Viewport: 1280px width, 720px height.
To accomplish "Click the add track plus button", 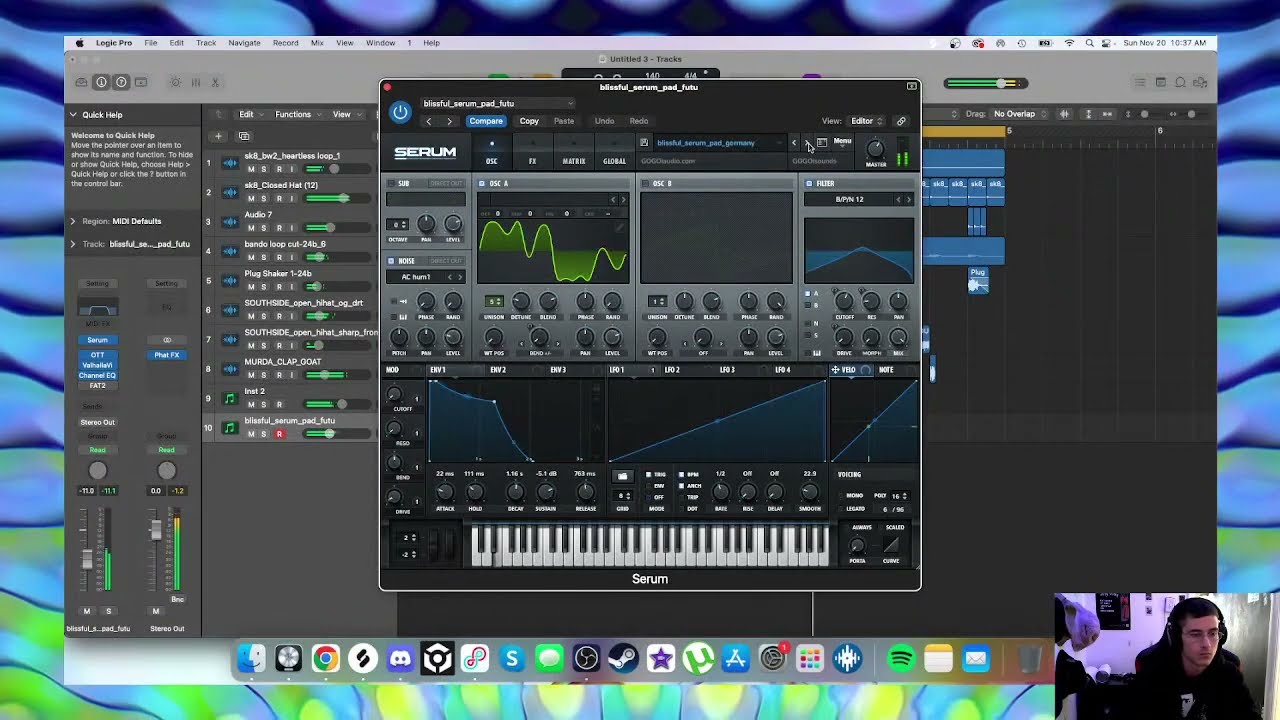I will (x=218, y=136).
